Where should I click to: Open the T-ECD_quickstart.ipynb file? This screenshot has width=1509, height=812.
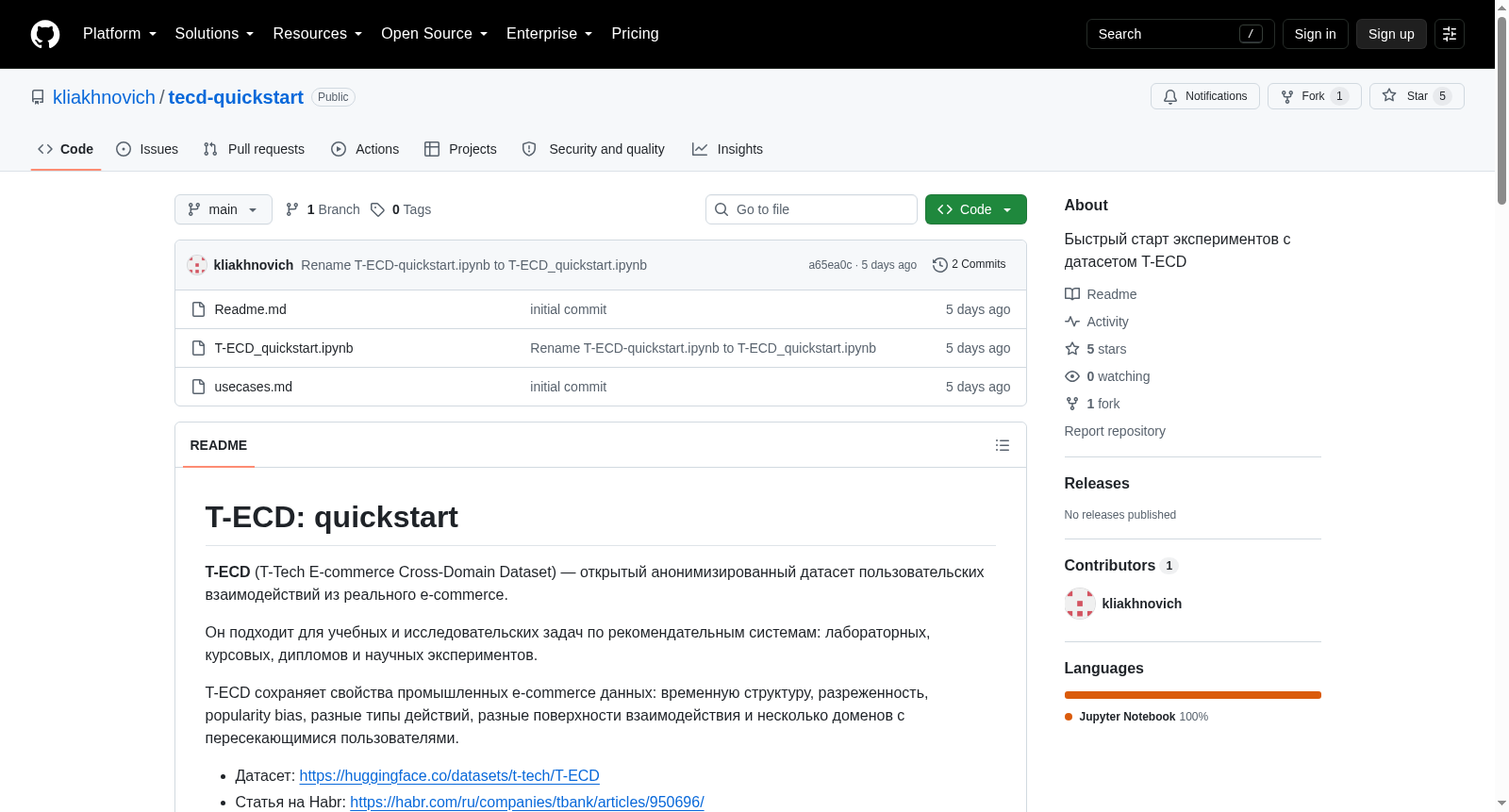click(x=284, y=348)
